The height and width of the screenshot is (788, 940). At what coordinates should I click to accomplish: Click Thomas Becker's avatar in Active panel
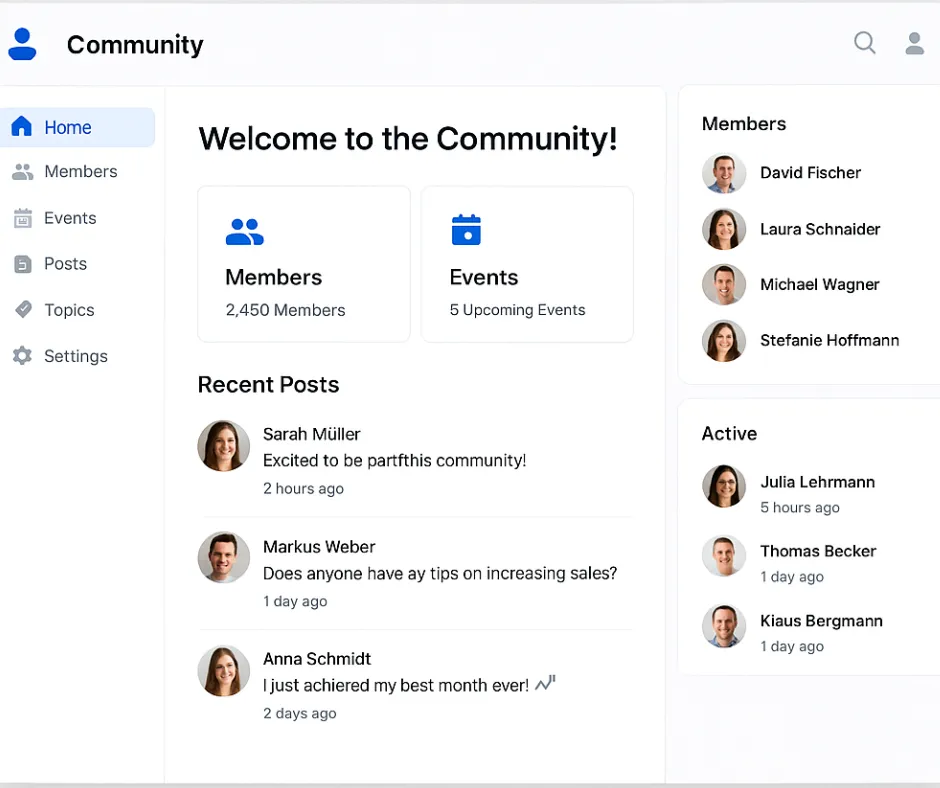(x=724, y=555)
